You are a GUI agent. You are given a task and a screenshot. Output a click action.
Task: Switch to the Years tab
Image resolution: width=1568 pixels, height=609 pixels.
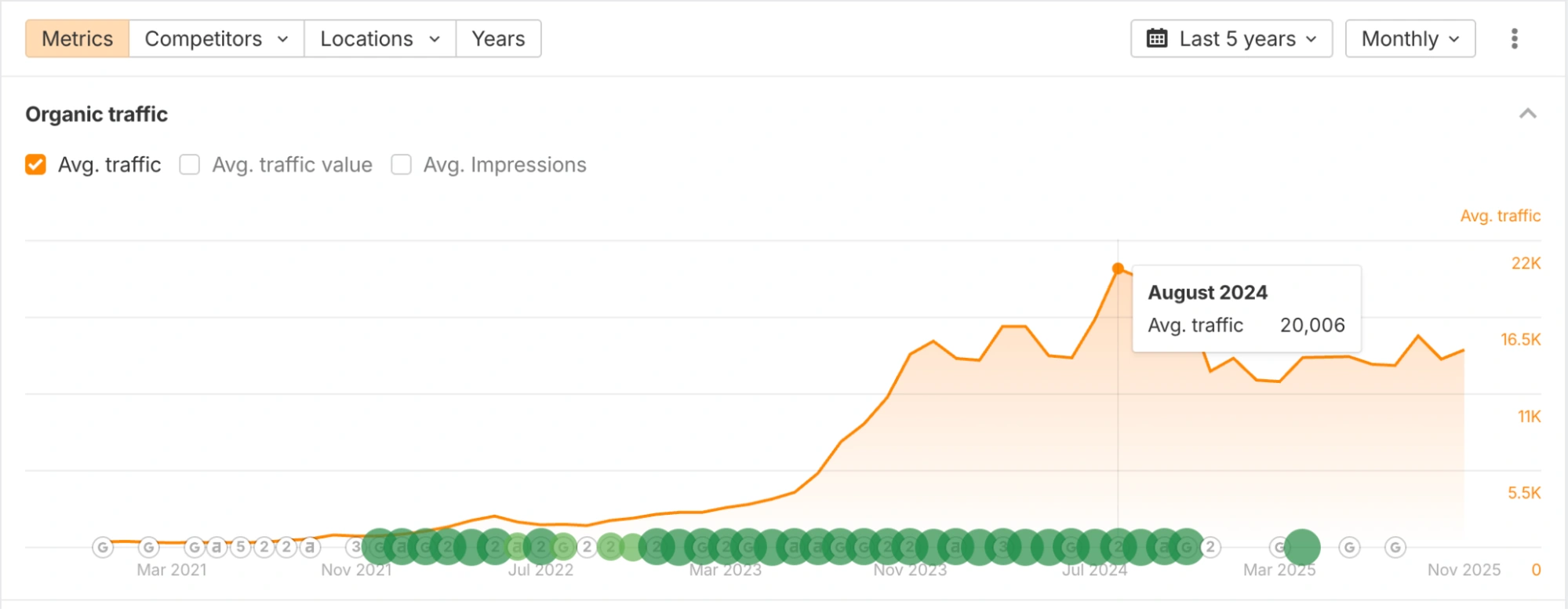tap(498, 38)
